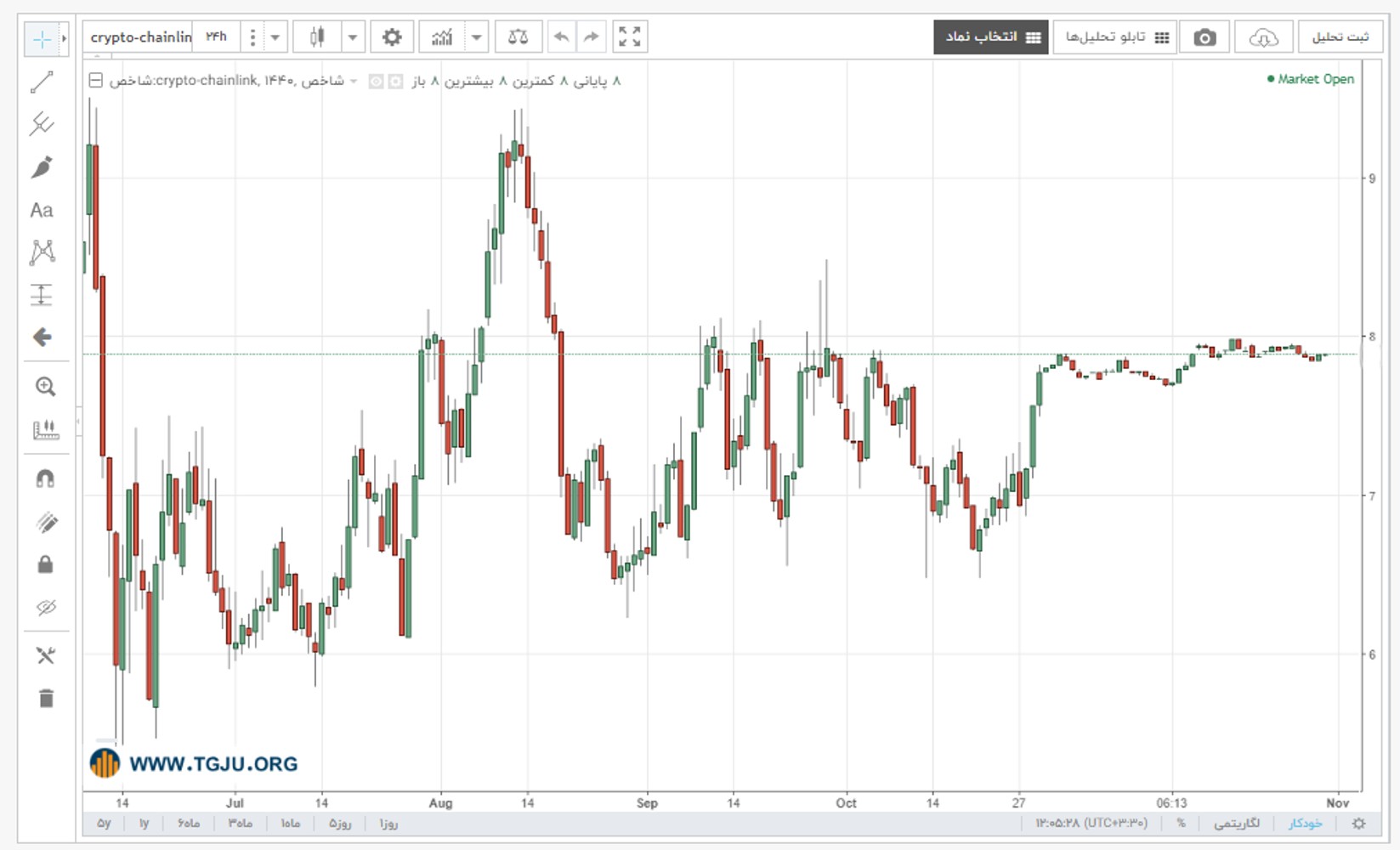This screenshot has height=850, width=1400.
Task: Select the candlestick chart style icon
Action: click(x=317, y=37)
